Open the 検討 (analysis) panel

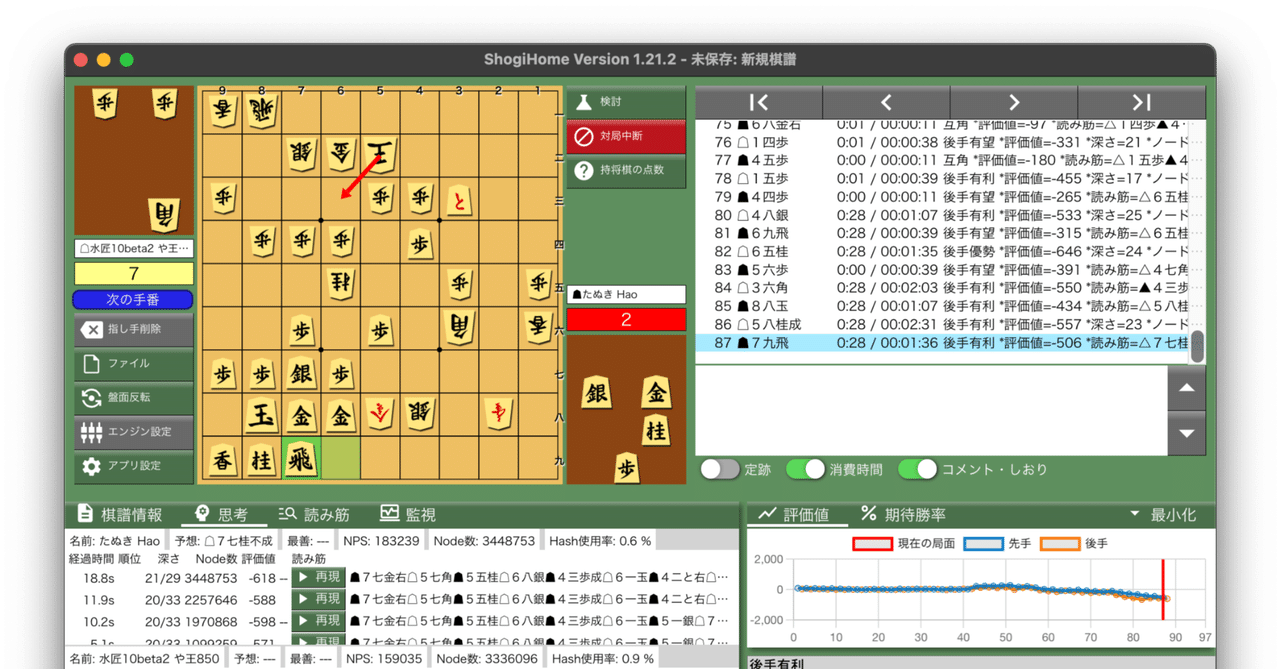tap(625, 100)
